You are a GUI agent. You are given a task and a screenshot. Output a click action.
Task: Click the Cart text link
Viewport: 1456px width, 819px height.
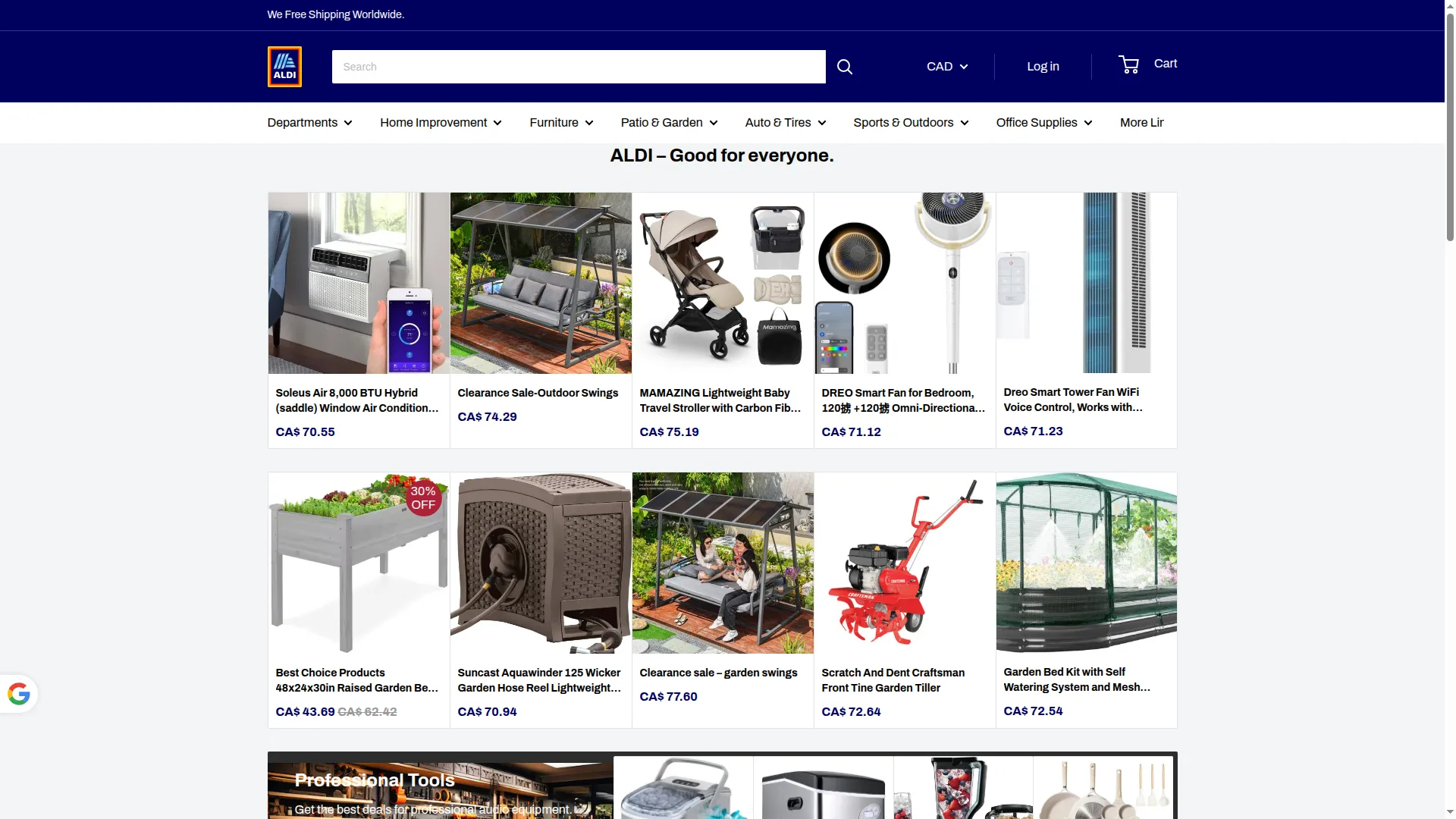coord(1165,64)
